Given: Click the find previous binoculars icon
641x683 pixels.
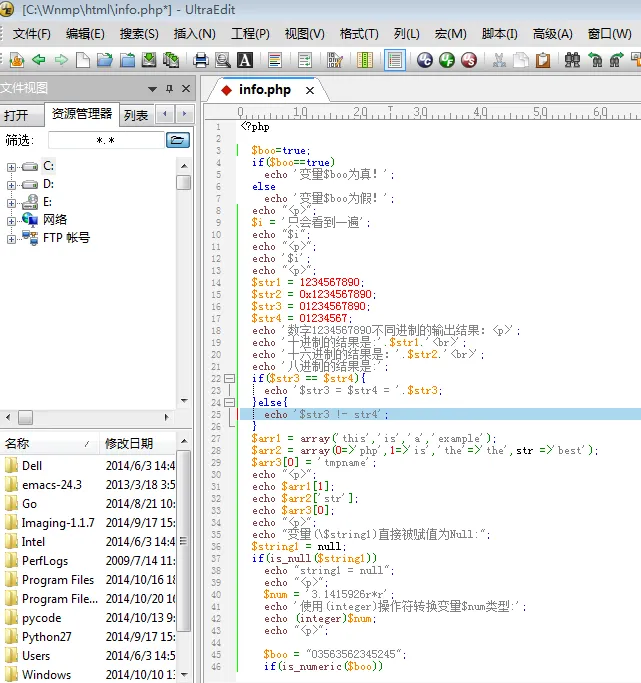Looking at the screenshot, I should 595,60.
